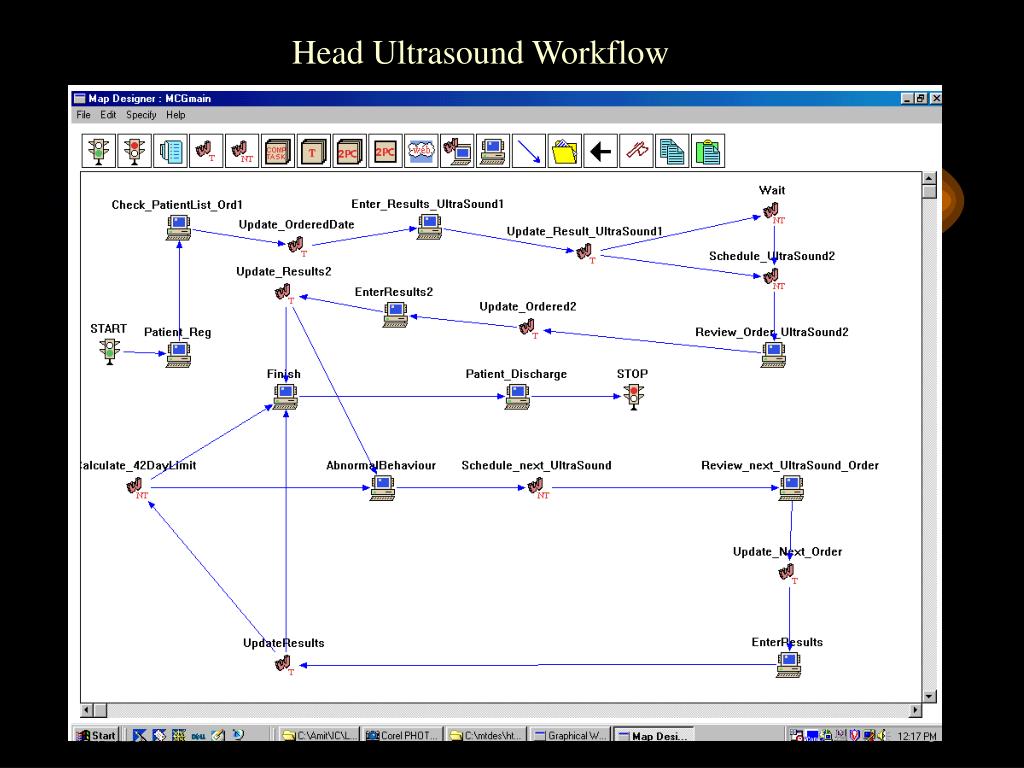Click the black back arrow tool
The width and height of the screenshot is (1024, 768).
(x=600, y=151)
